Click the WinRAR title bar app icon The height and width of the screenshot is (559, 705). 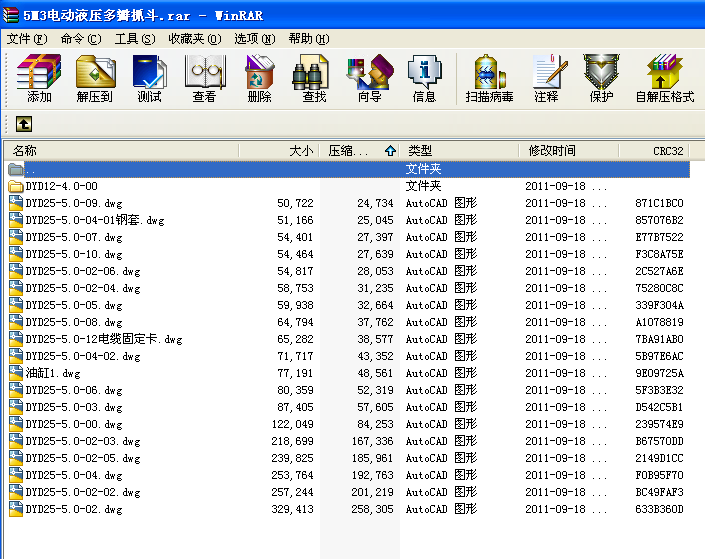[10, 15]
